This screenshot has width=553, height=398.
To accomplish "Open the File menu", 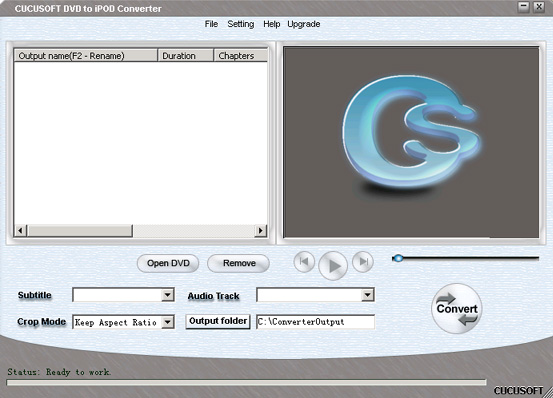I will (x=211, y=24).
